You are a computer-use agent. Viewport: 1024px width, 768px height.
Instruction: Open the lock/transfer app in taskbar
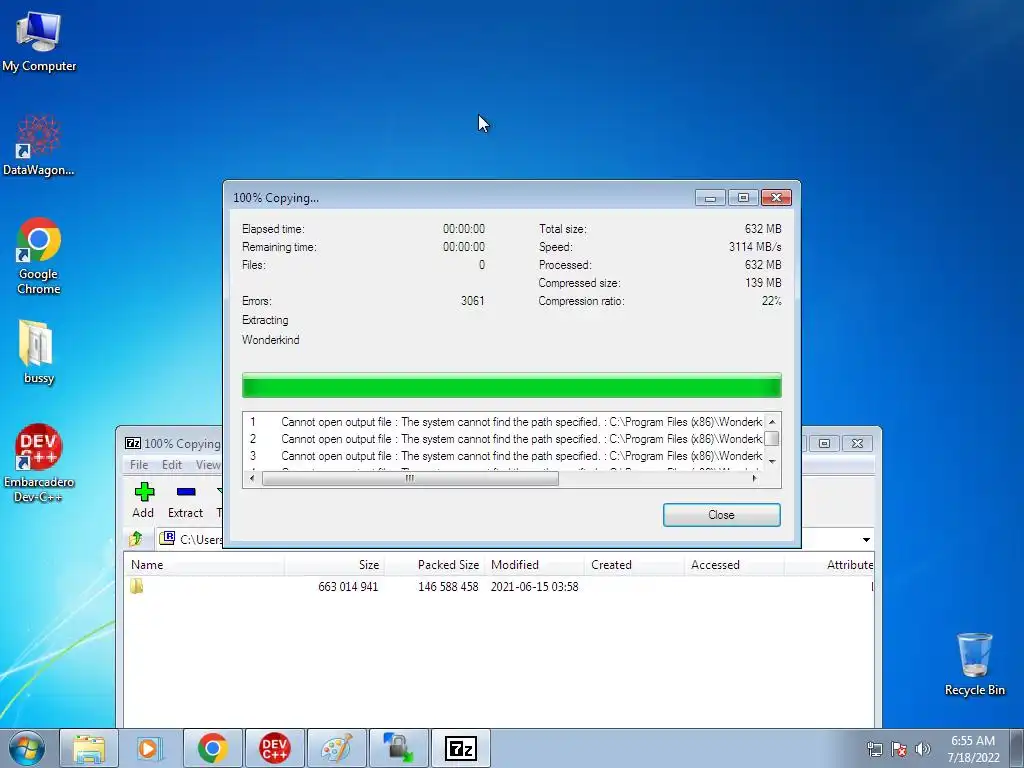[x=398, y=748]
